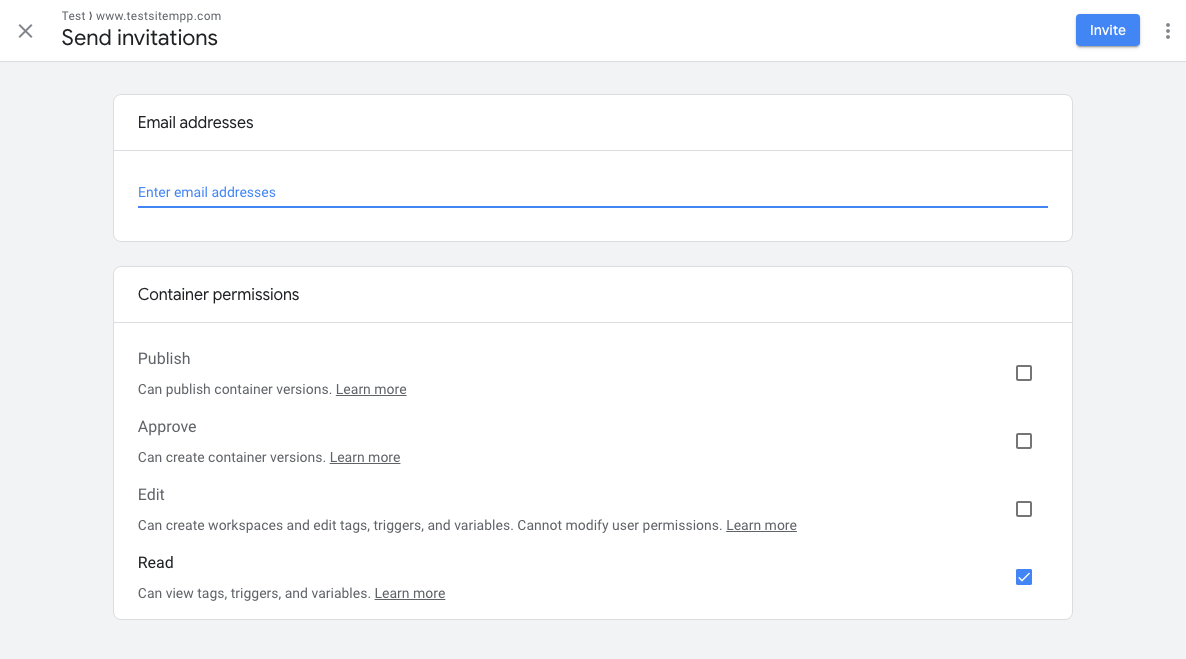Tick the Approve permission checkbox
Image resolution: width=1186 pixels, height=659 pixels.
tap(1023, 441)
